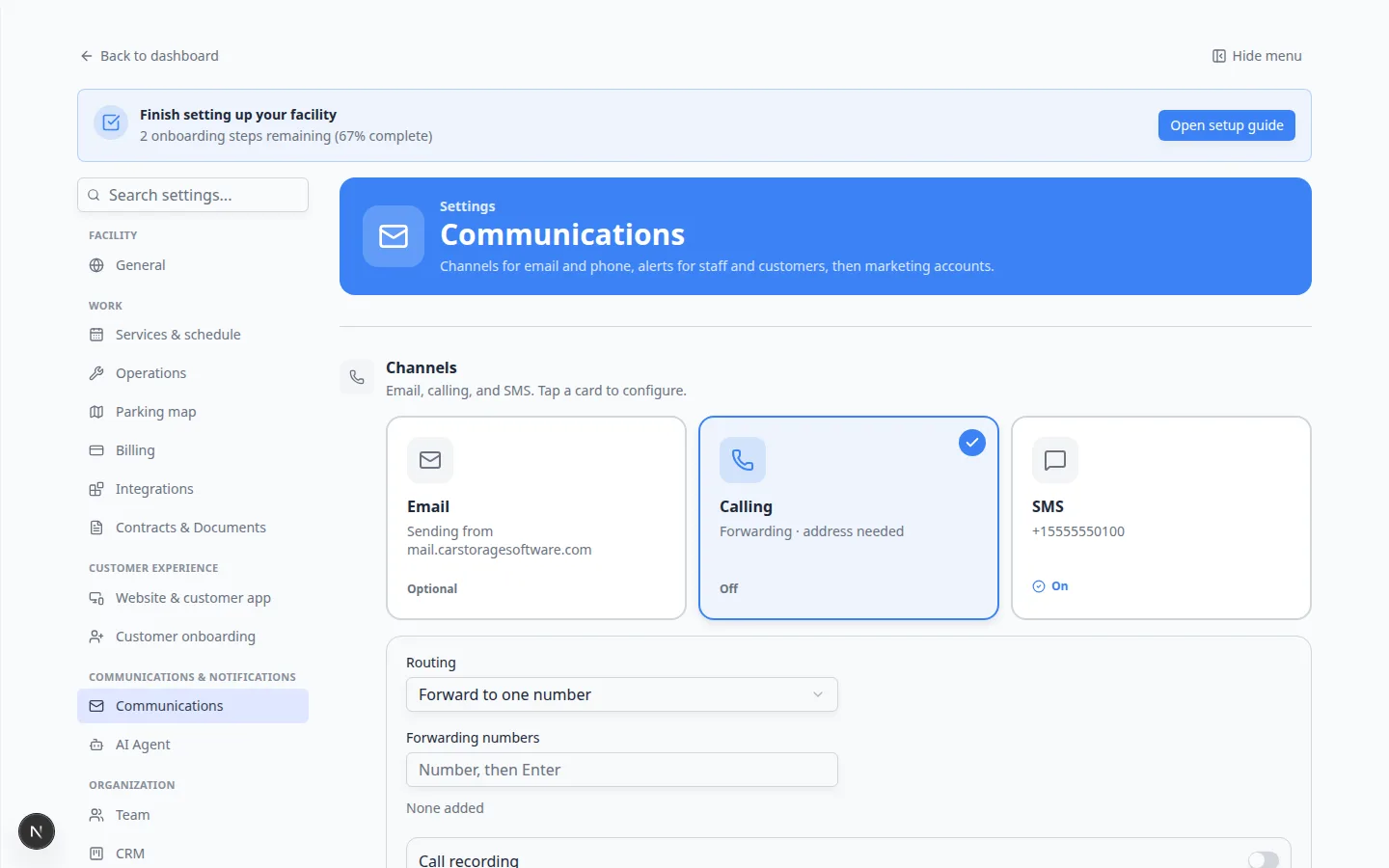The image size is (1389, 868).
Task: Select Website & customer app in sidebar
Action: 193,598
